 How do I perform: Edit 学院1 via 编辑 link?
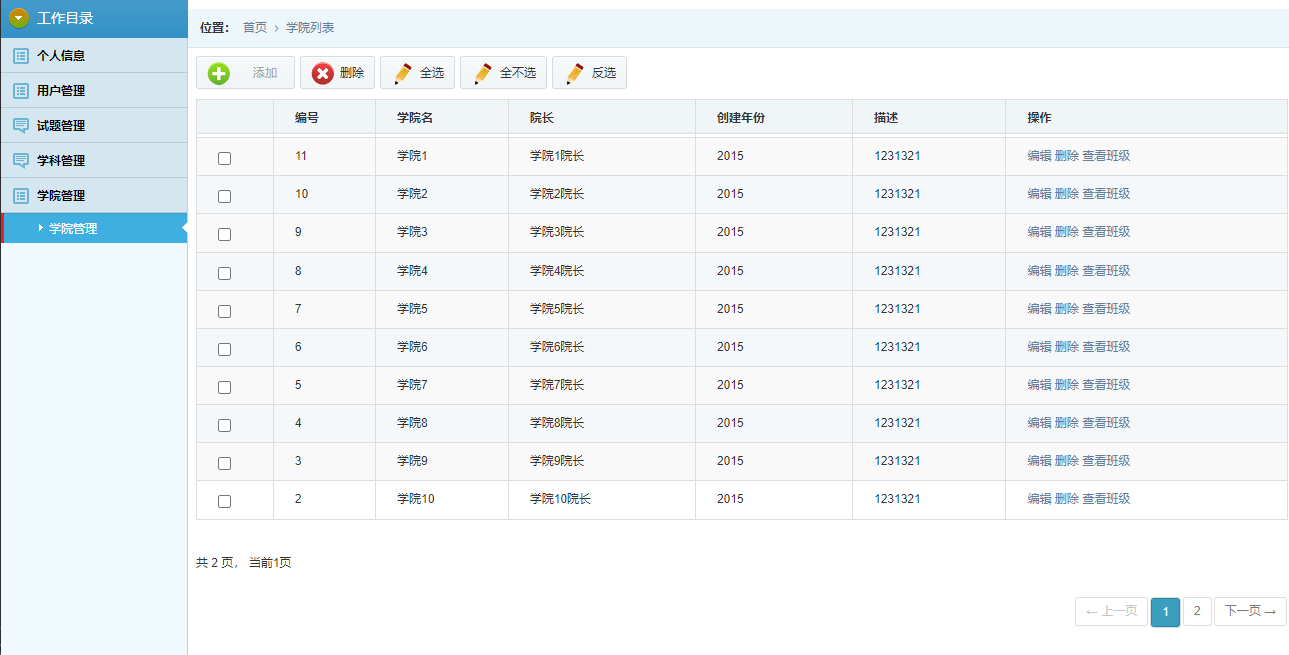tap(1039, 156)
